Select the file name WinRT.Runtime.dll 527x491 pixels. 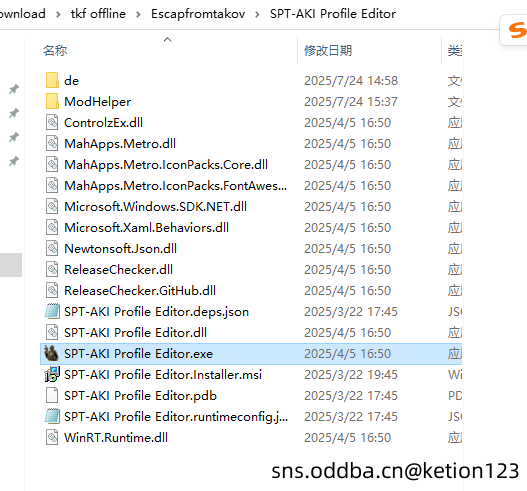point(116,438)
